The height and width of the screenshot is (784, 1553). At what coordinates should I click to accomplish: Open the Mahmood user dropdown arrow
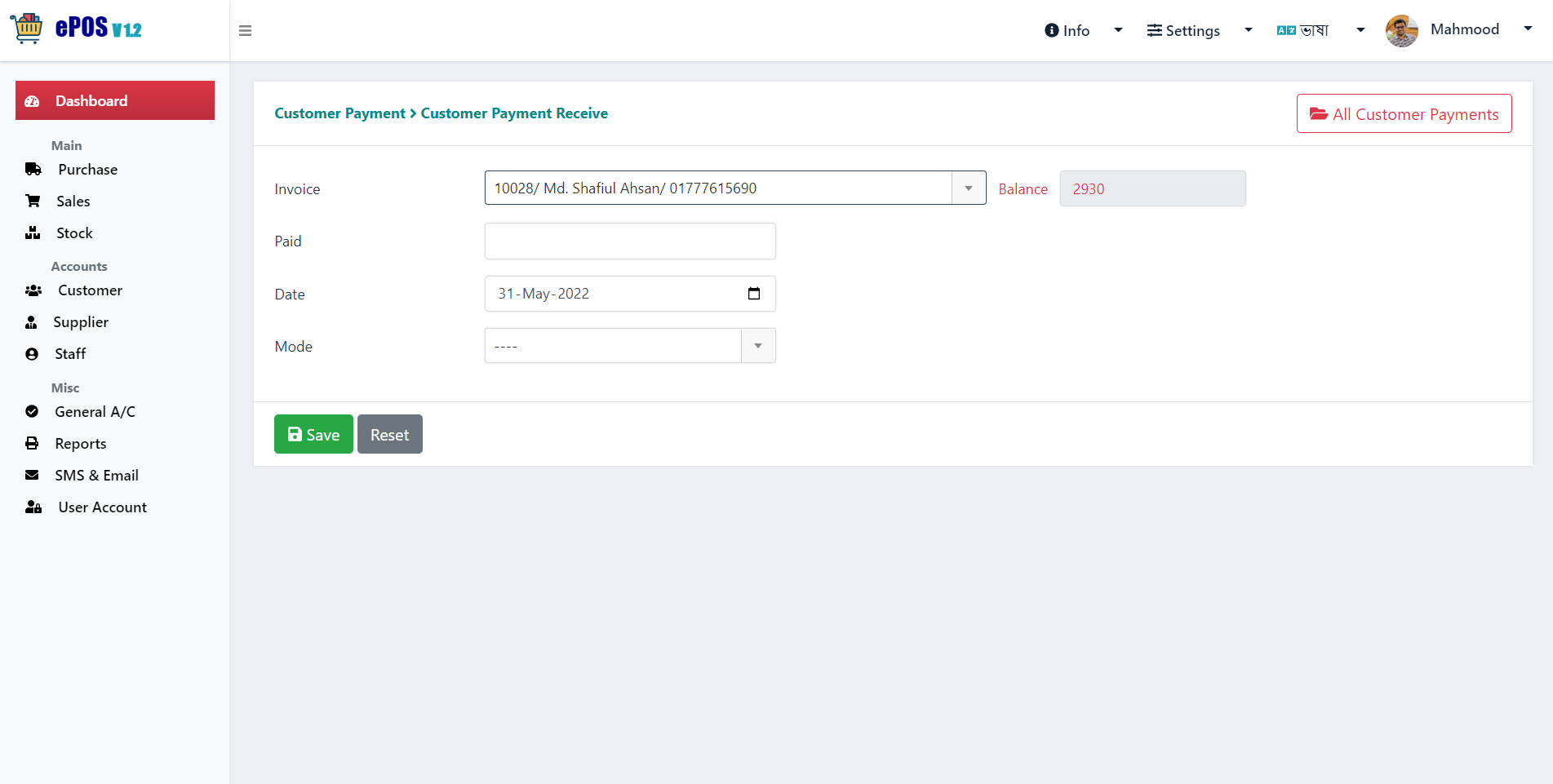[x=1528, y=29]
